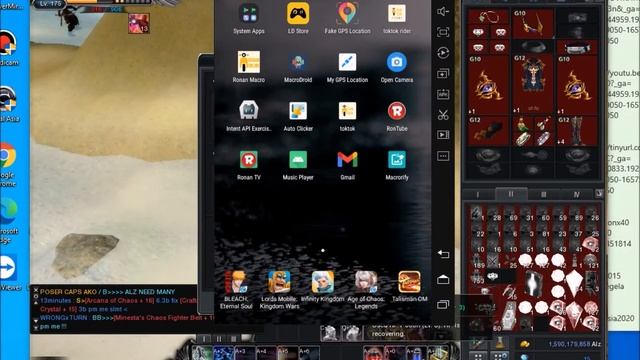Click emulator fullscreen icon in sidebar

tap(443, 32)
